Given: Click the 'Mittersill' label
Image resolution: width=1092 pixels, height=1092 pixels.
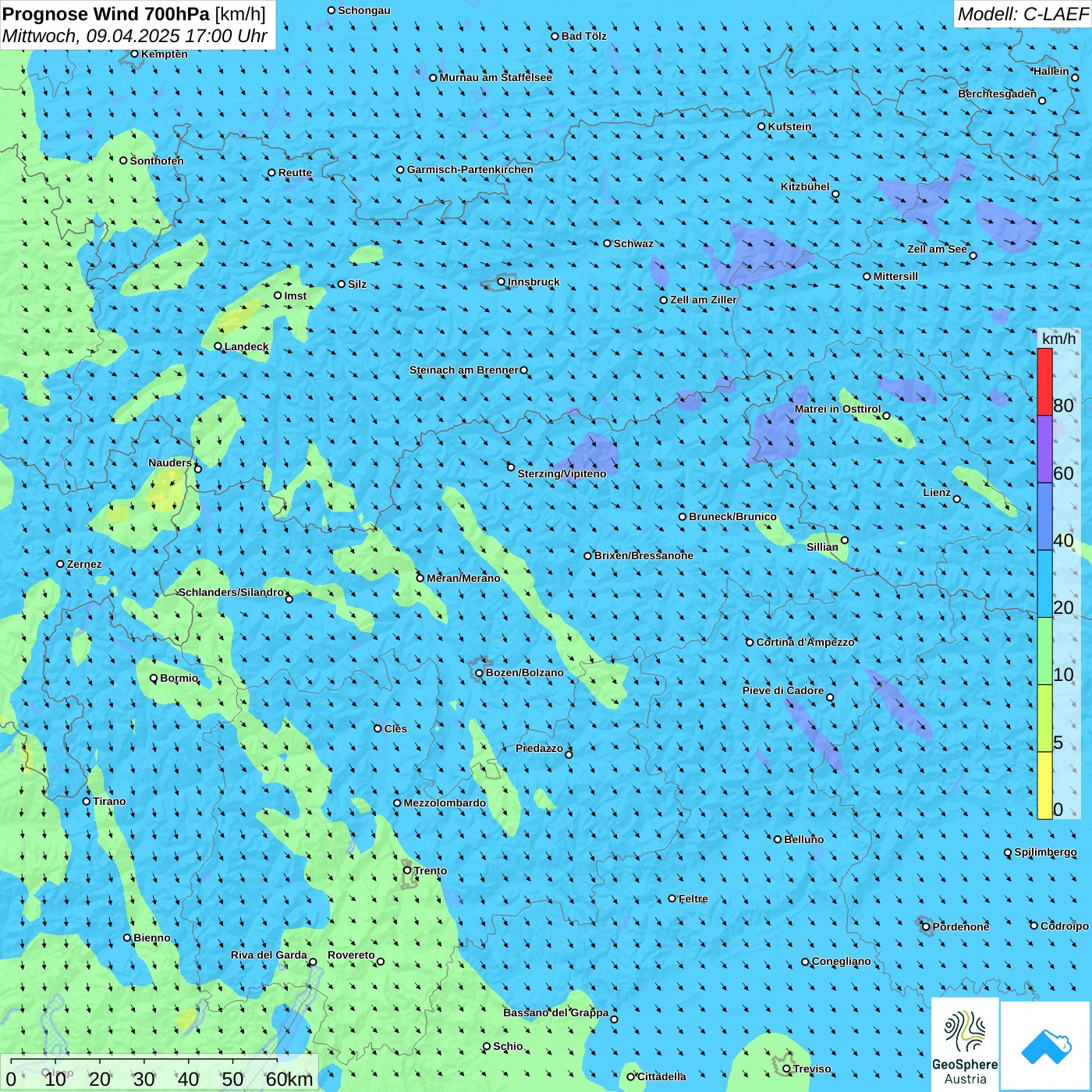Looking at the screenshot, I should (895, 276).
